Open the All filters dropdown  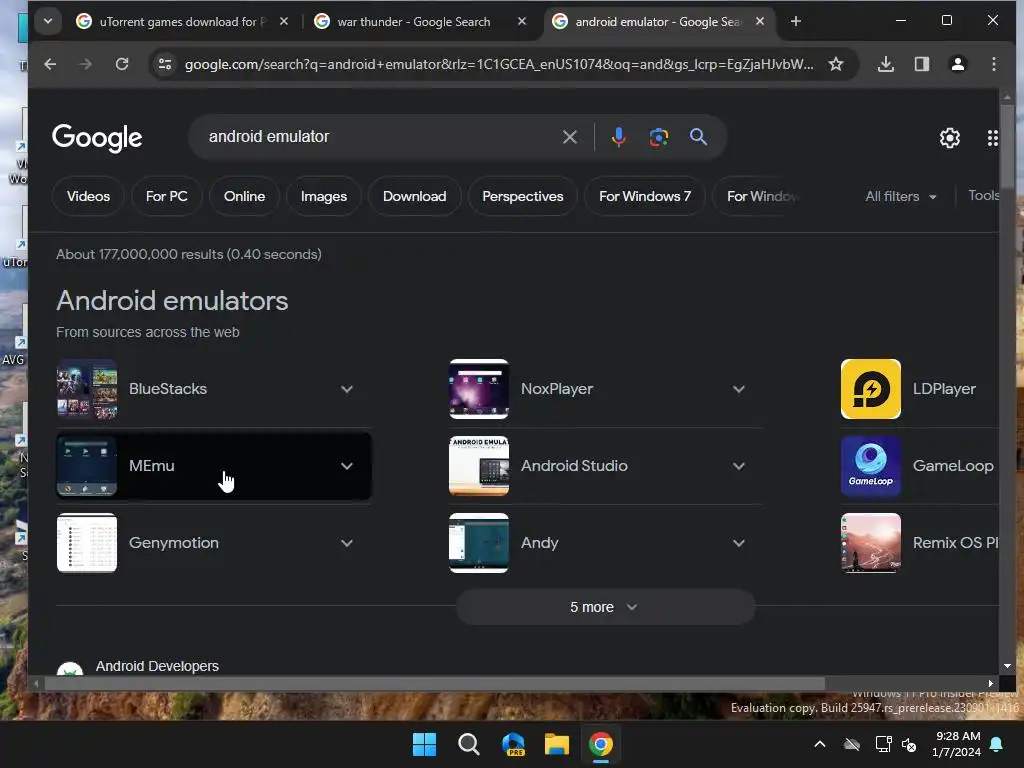tap(901, 196)
